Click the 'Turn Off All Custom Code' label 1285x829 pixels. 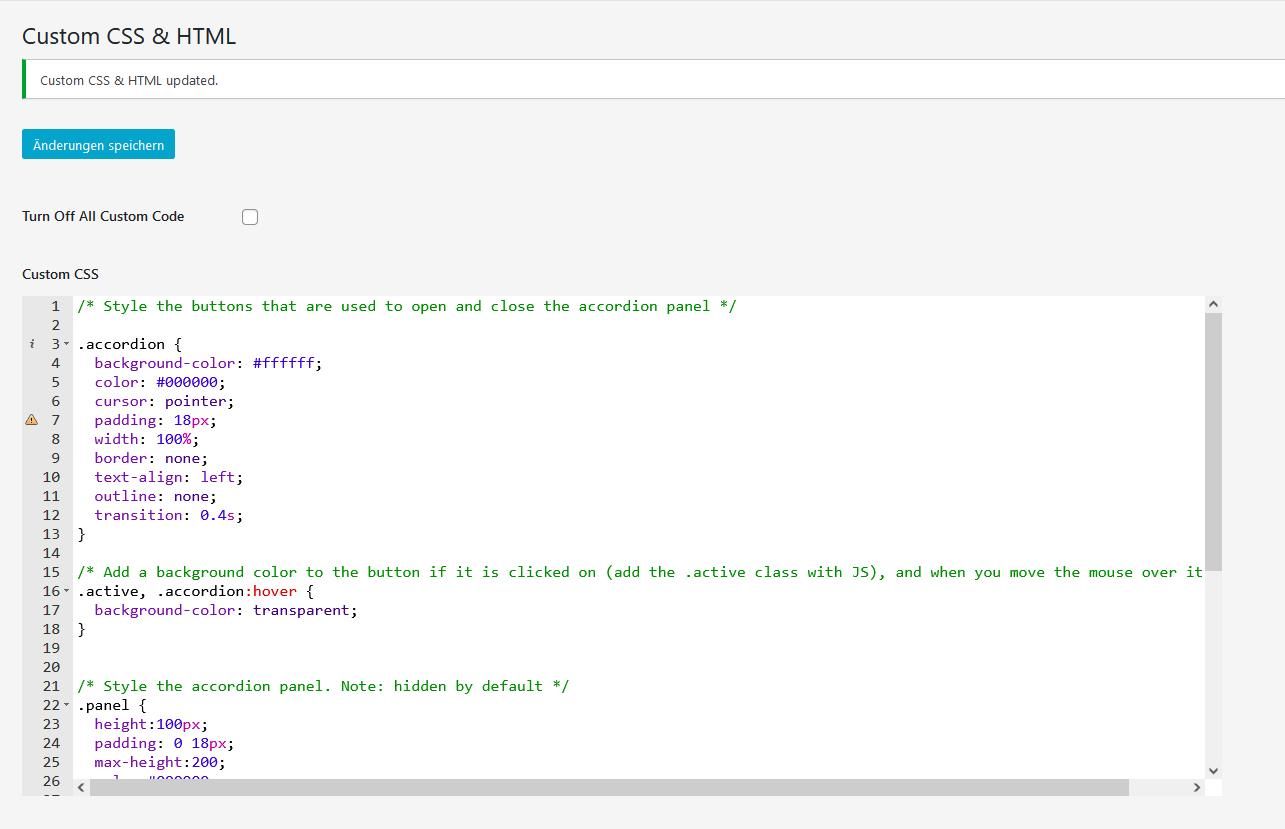(x=103, y=216)
